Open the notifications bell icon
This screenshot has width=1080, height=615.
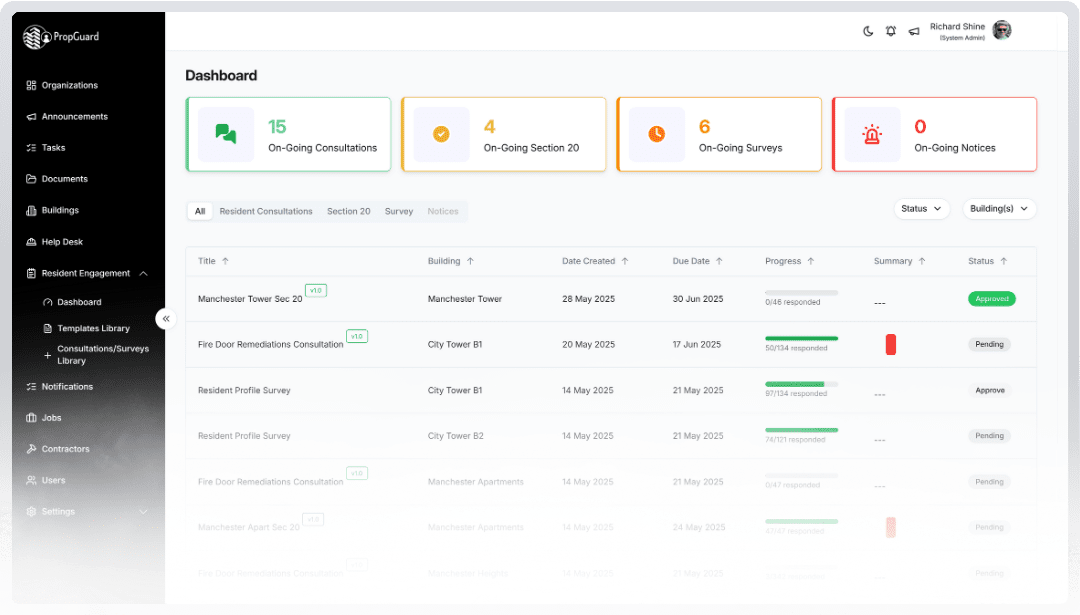click(x=891, y=31)
